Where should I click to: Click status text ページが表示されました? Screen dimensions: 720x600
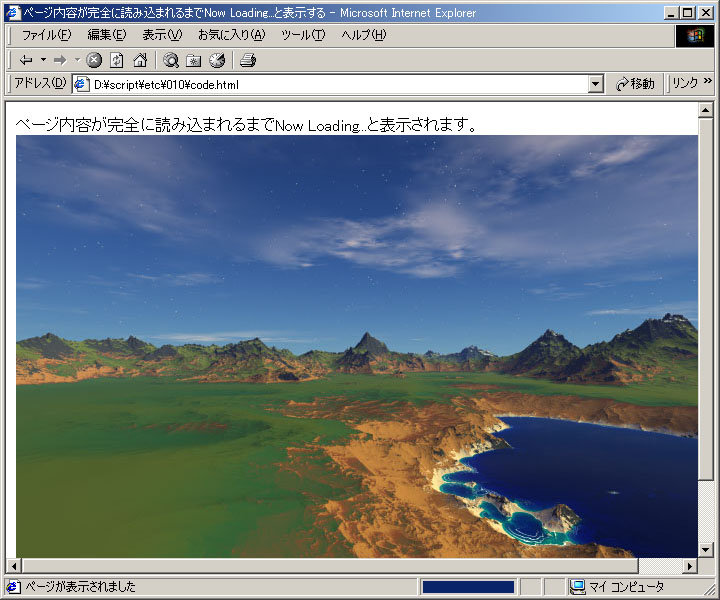[x=80, y=587]
